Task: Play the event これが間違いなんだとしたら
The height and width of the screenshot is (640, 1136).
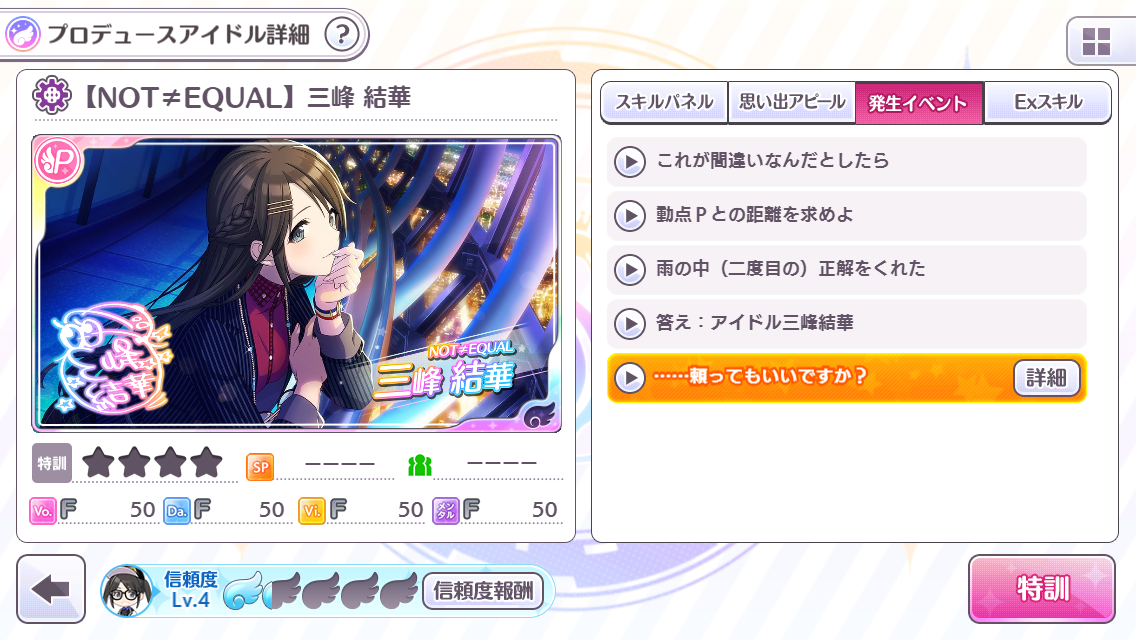Action: point(630,162)
